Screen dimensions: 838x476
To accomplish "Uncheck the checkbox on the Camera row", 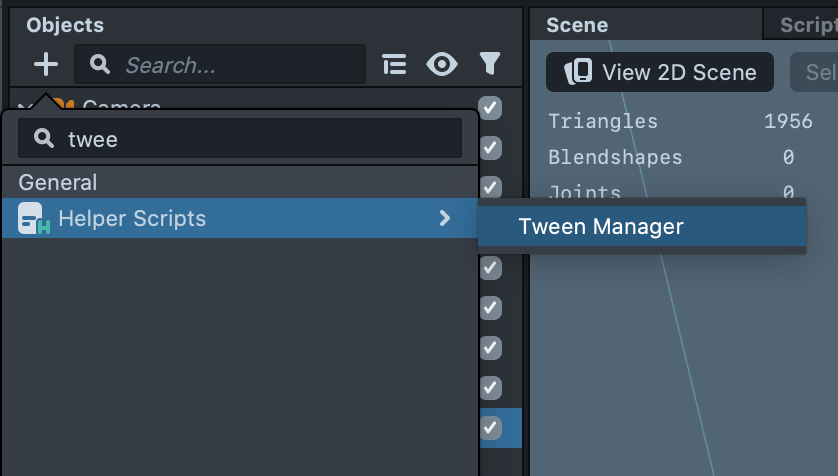I will (490, 107).
